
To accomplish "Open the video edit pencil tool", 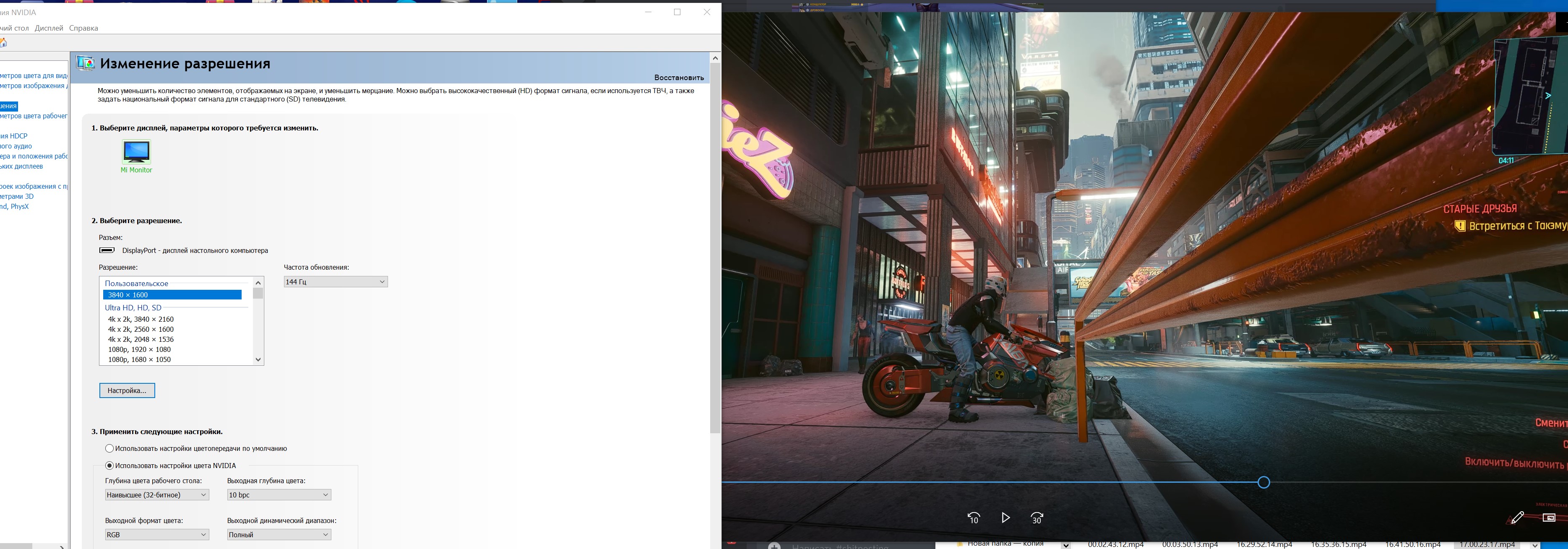I will click(1518, 518).
